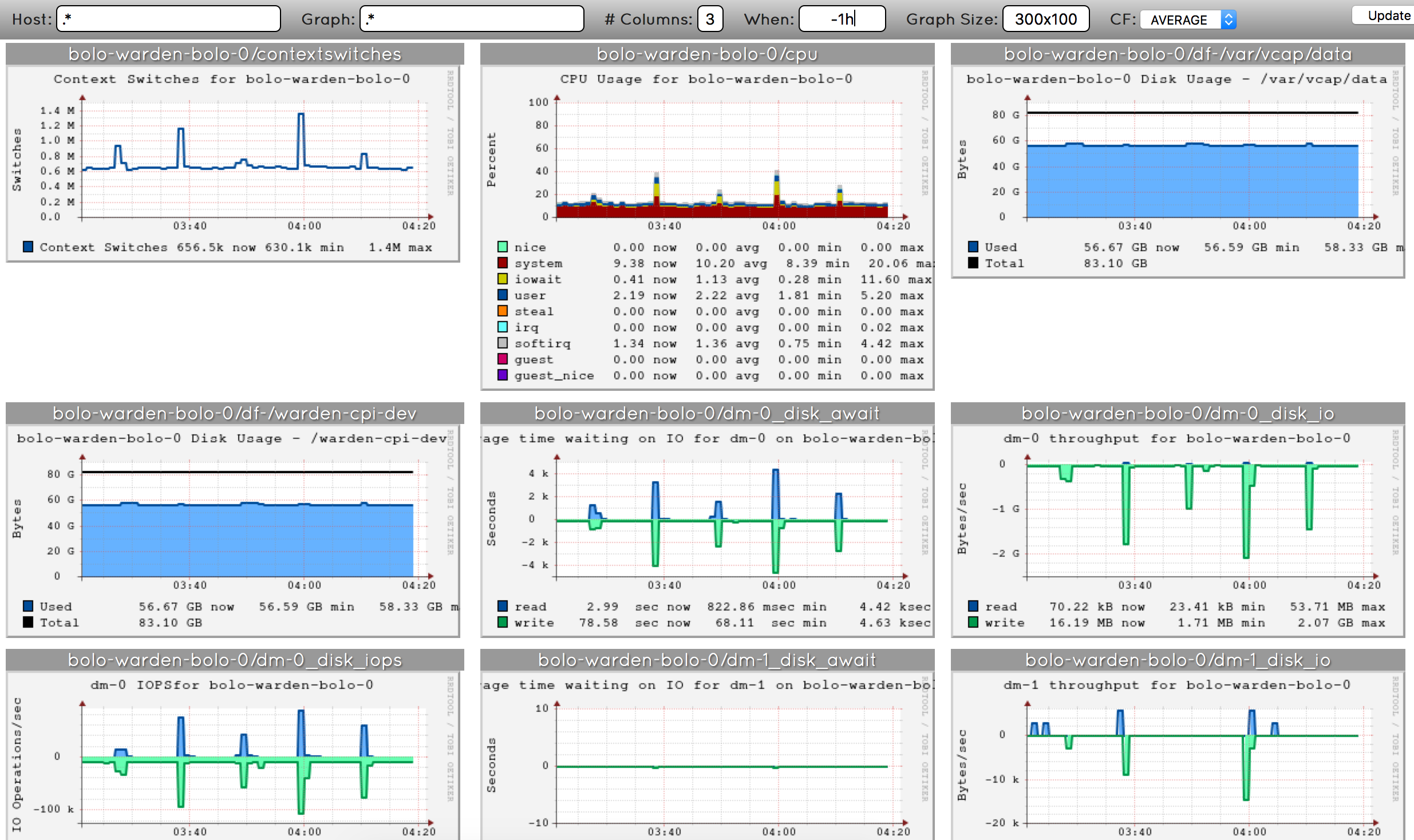Click the guest_nice legend purple swatch
Image resolution: width=1414 pixels, height=840 pixels.
point(503,375)
